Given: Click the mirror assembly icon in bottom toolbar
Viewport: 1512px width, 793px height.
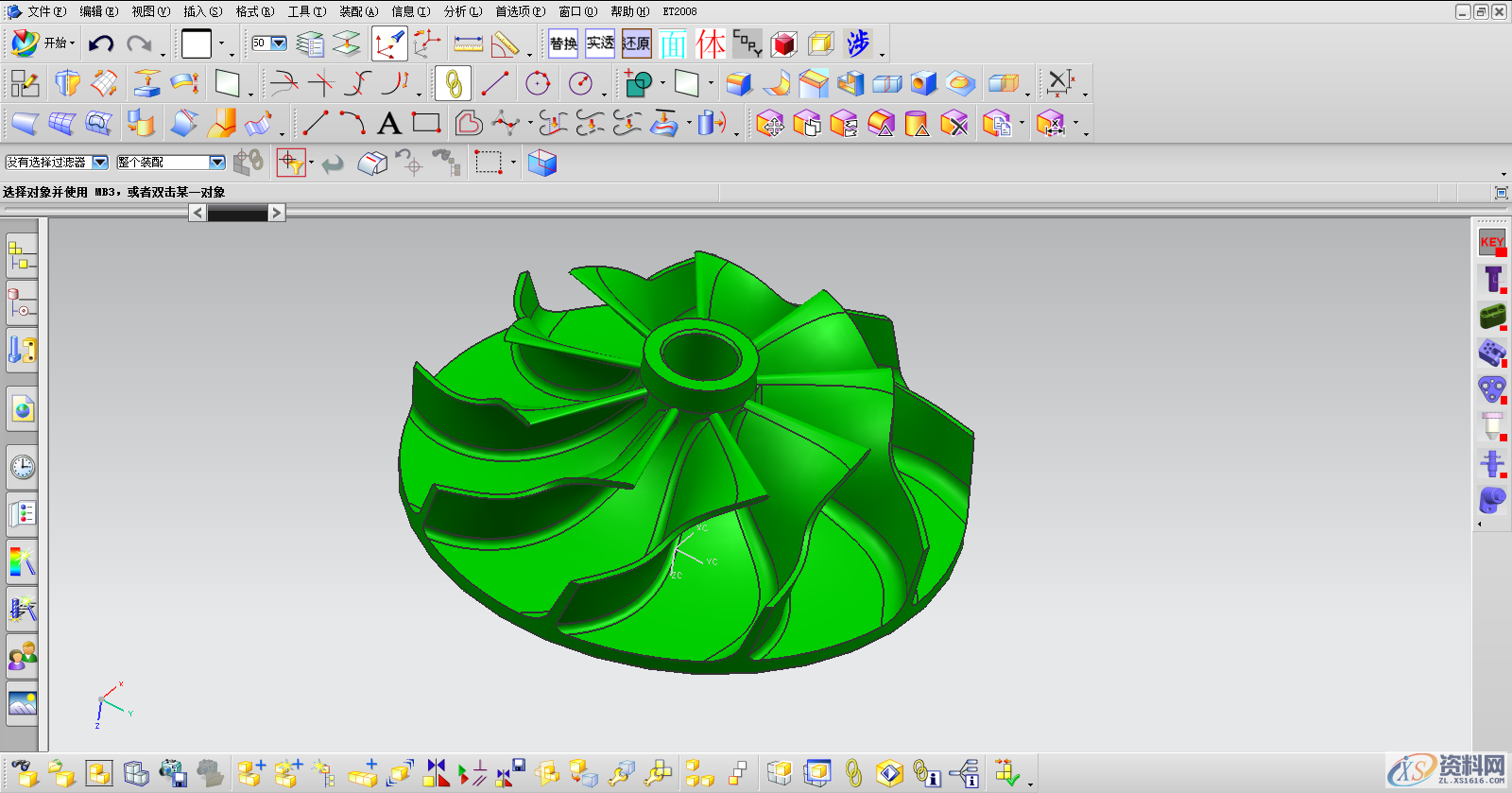Looking at the screenshot, I should coord(436,773).
